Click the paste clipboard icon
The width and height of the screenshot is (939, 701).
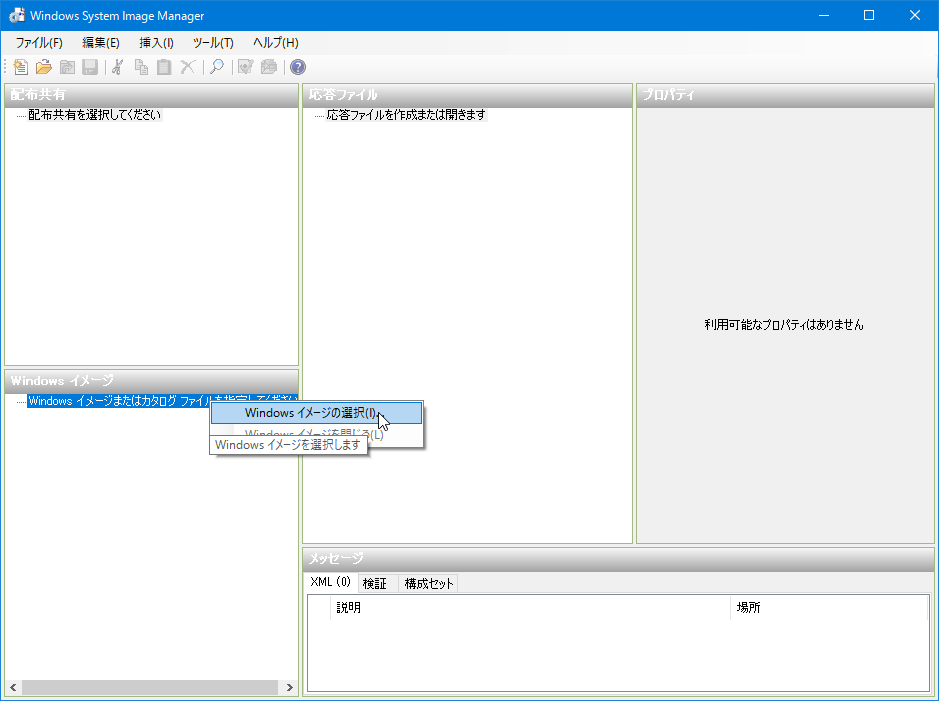[x=164, y=67]
